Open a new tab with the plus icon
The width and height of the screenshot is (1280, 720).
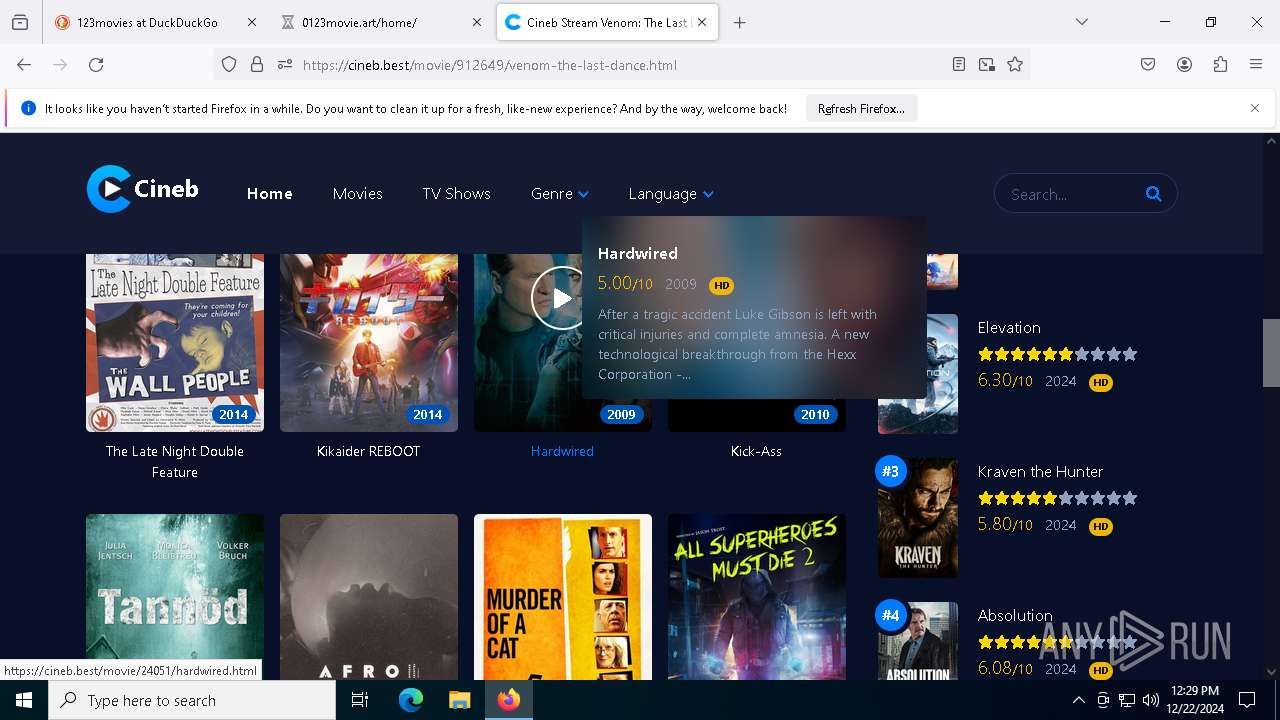[739, 22]
